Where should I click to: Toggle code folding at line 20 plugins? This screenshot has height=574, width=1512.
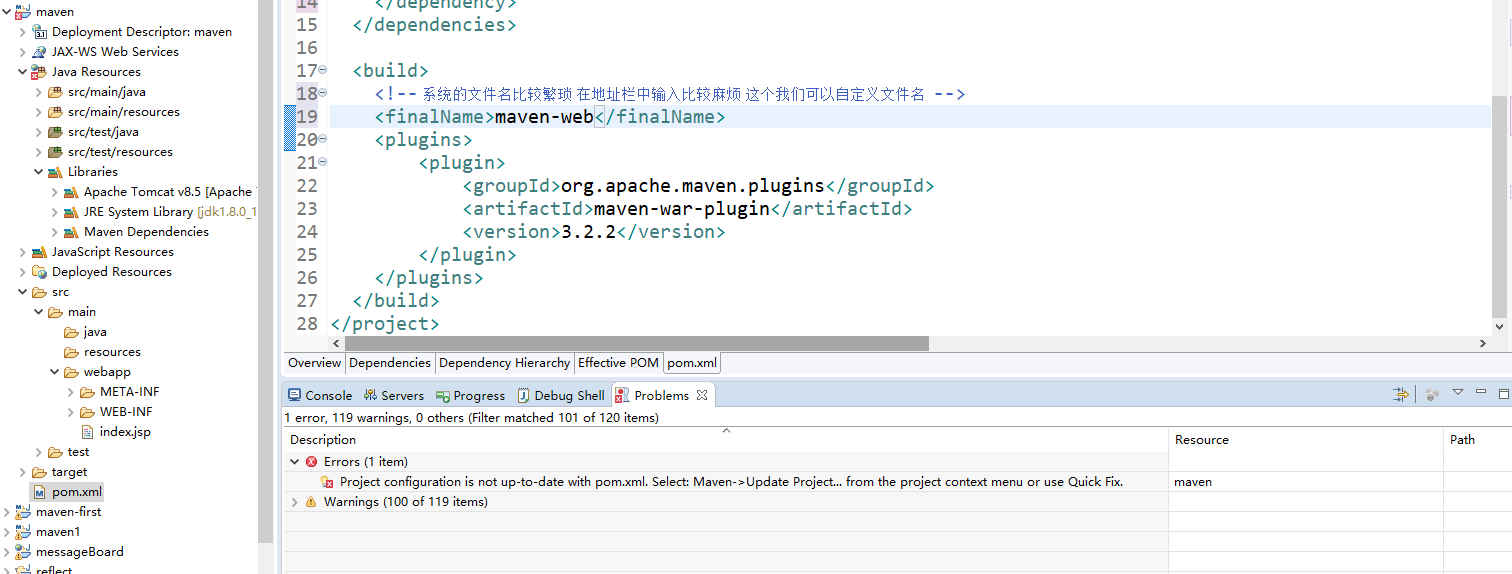(x=322, y=139)
